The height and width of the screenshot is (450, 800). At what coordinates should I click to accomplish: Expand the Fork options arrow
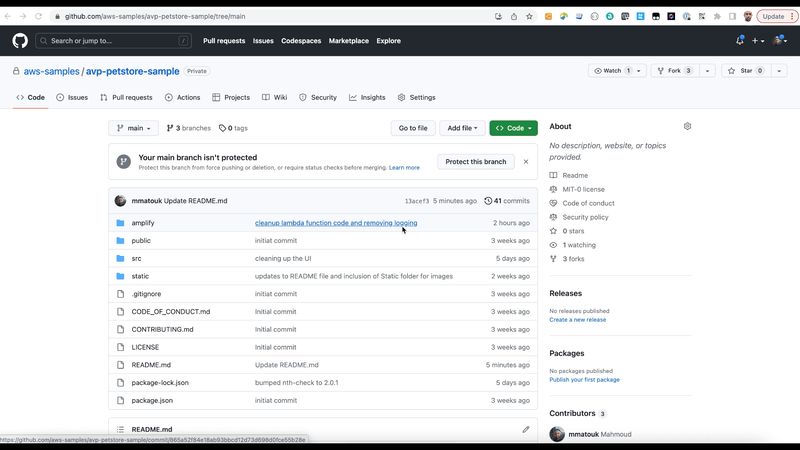click(x=707, y=71)
